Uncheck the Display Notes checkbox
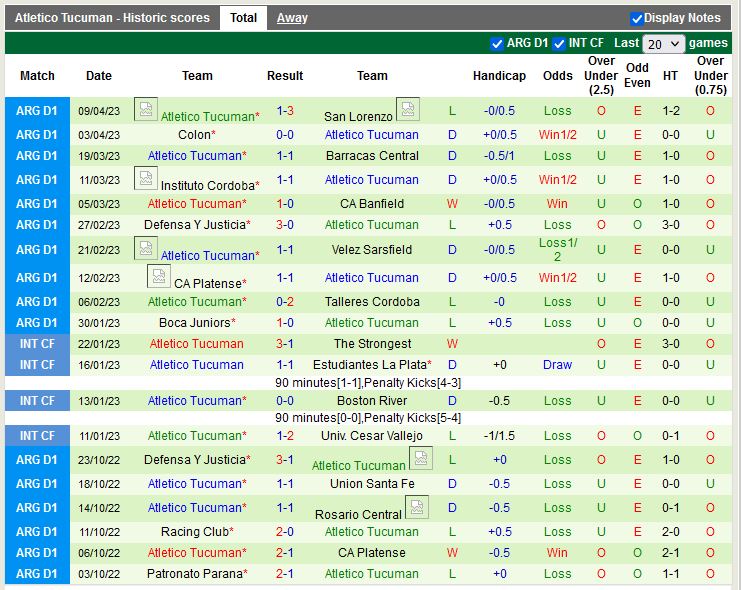Image resolution: width=741 pixels, height=590 pixels. [x=637, y=18]
